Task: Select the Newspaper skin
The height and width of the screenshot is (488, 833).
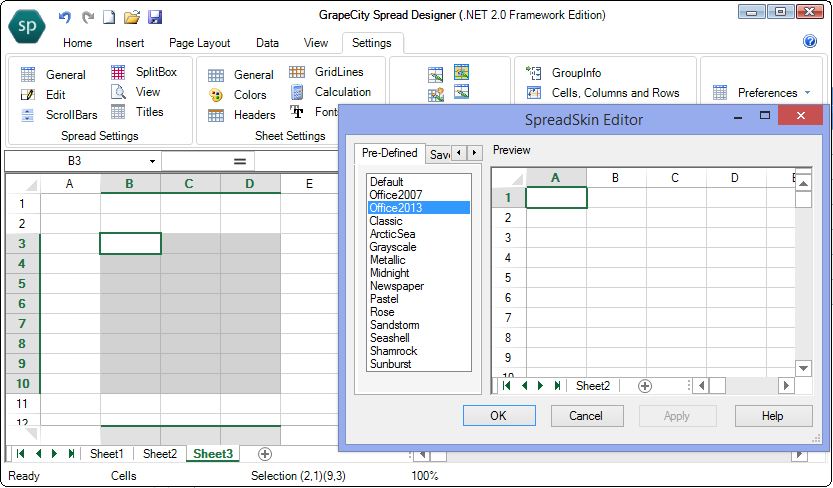Action: pyautogui.click(x=419, y=286)
